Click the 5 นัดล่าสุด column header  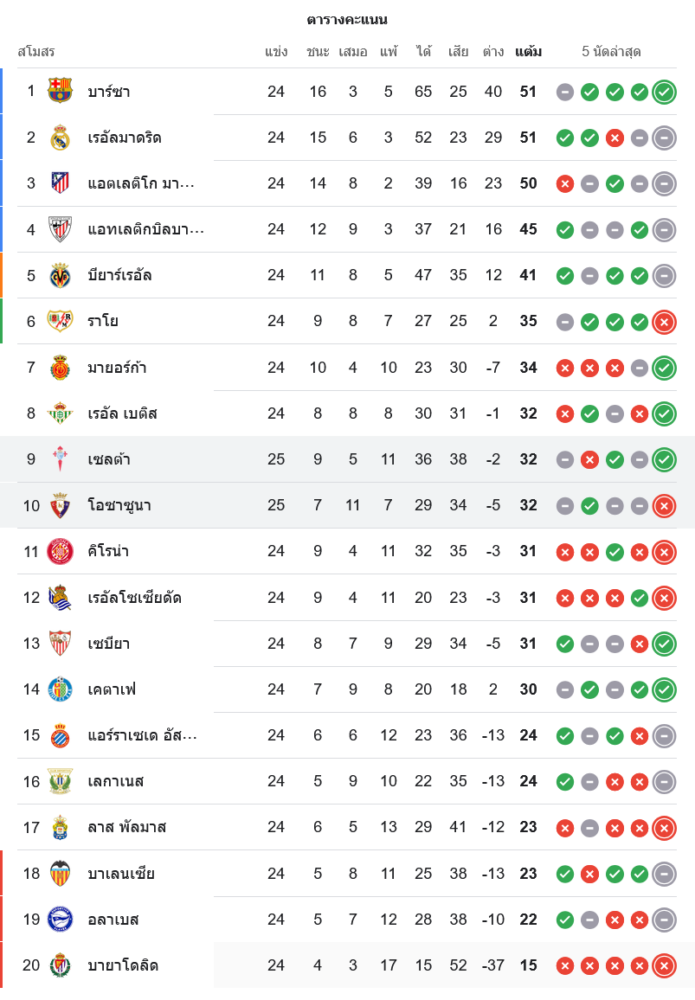point(611,51)
